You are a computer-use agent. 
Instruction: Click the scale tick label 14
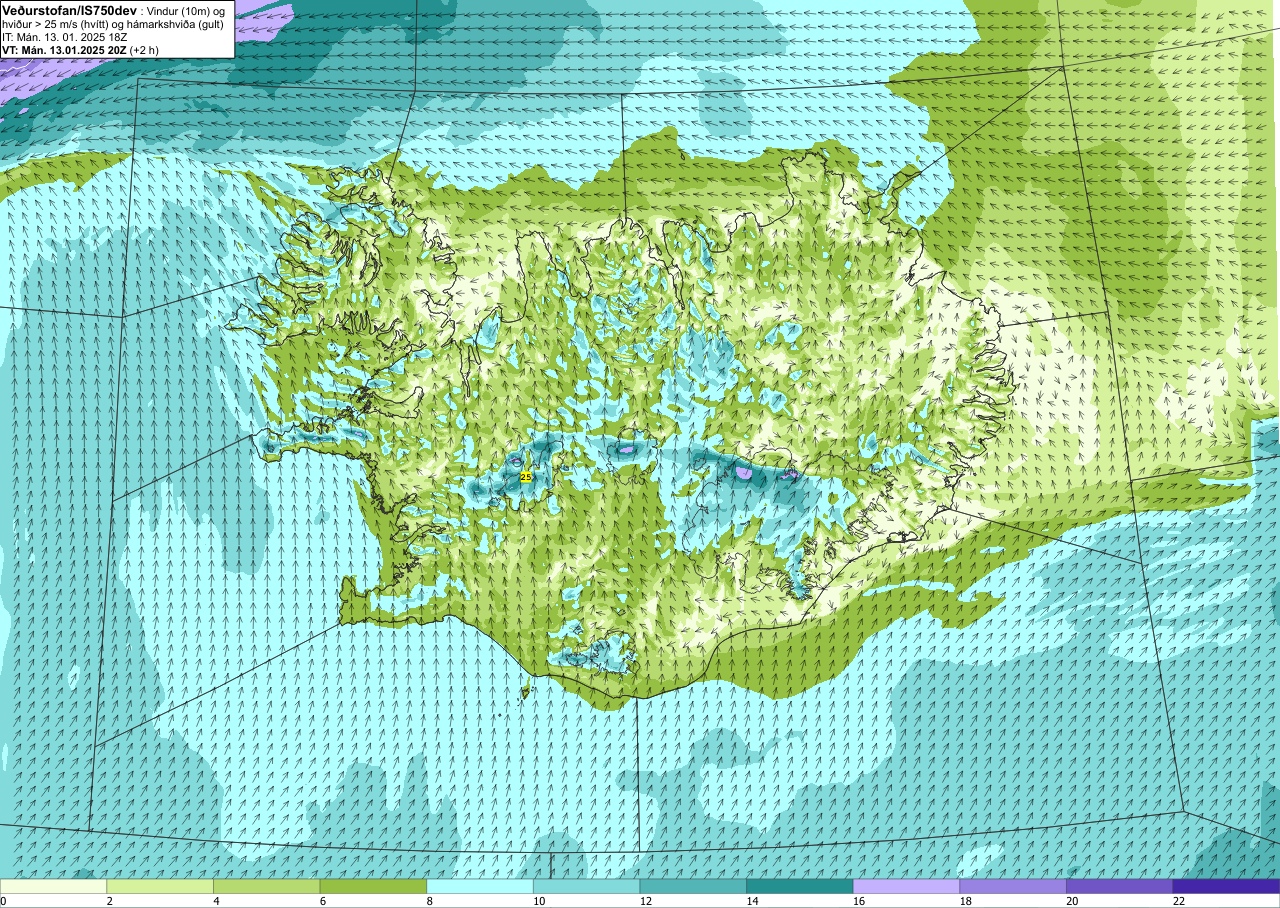[x=752, y=901]
